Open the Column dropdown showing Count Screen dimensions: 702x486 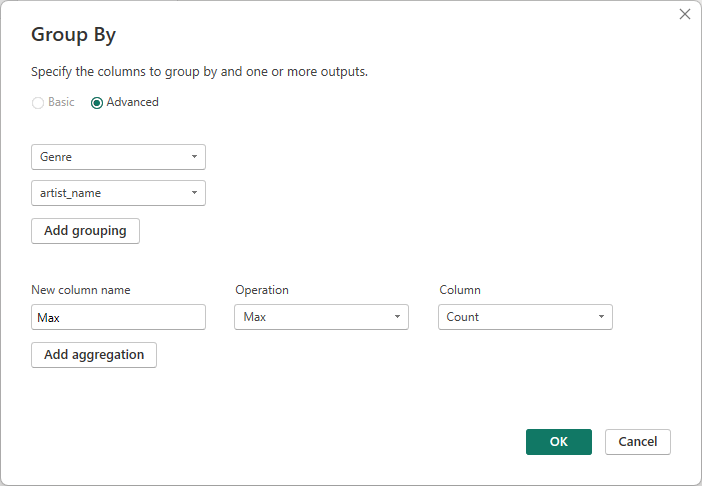pos(525,317)
